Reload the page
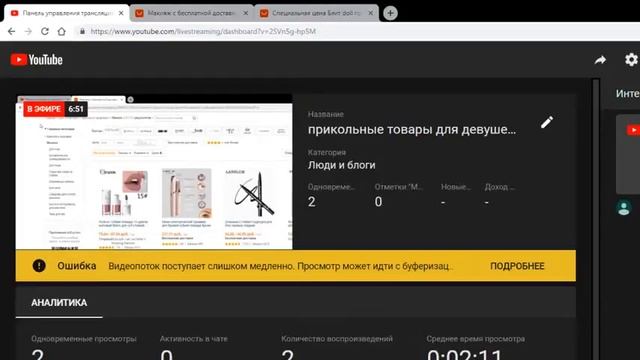The height and width of the screenshot is (360, 640). pos(44,31)
